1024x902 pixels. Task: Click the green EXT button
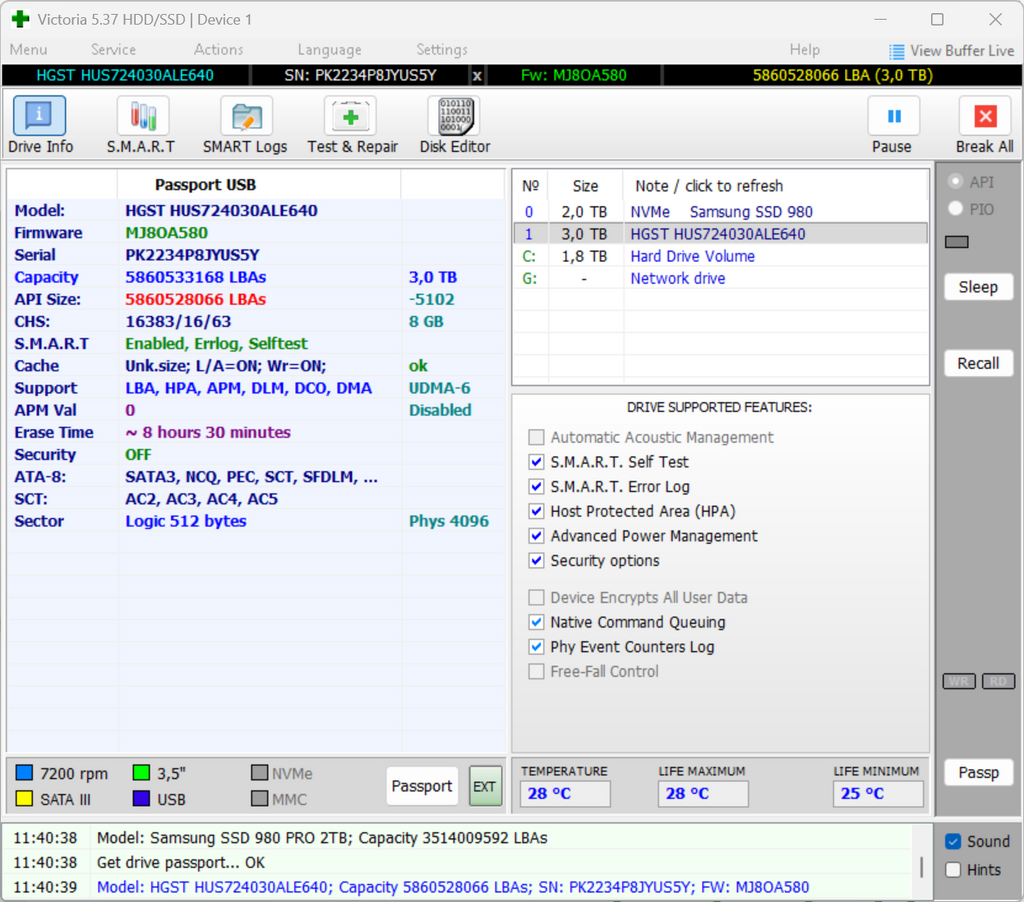(485, 786)
